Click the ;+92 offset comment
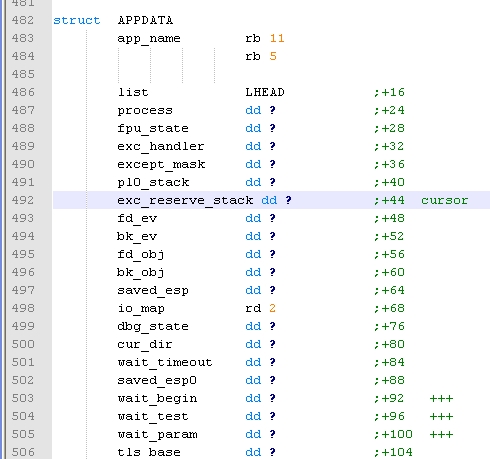Screen dimensions: 490x459 389,398
